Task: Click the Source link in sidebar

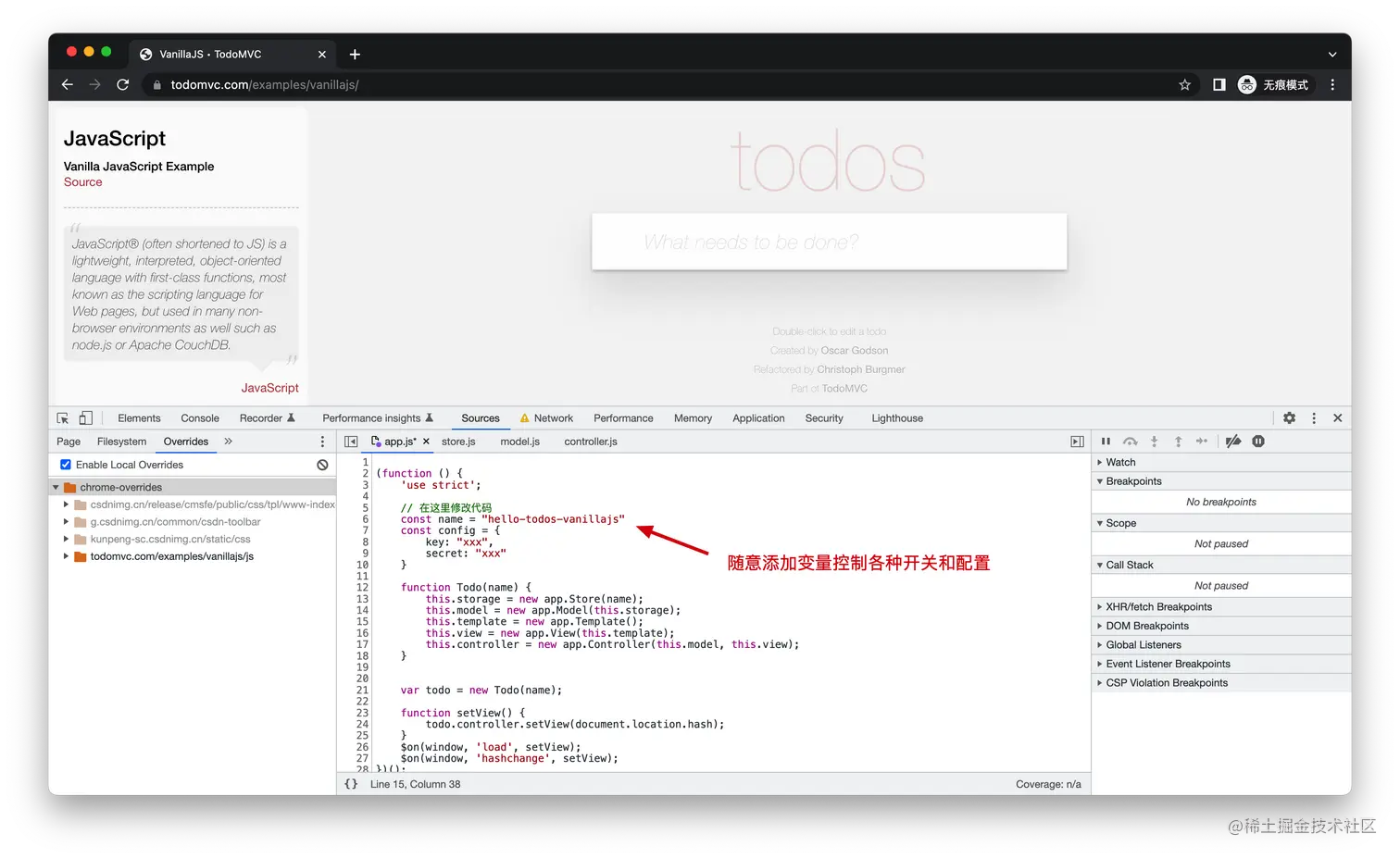Action: (82, 182)
